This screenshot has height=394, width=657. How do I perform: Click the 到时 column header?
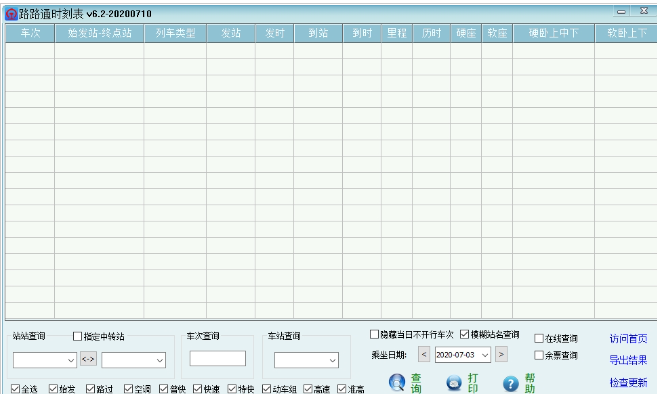point(362,33)
